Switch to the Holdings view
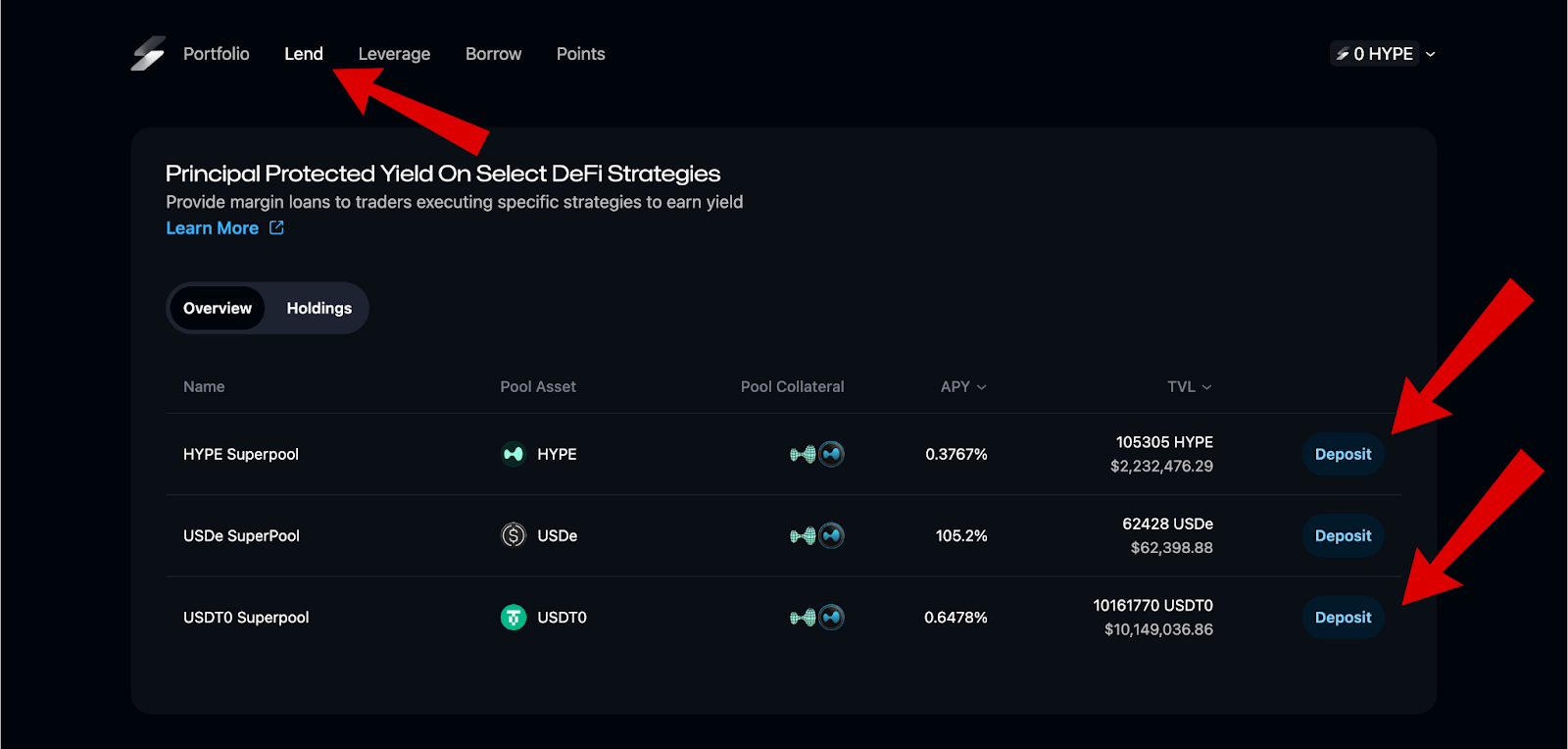 tap(319, 308)
